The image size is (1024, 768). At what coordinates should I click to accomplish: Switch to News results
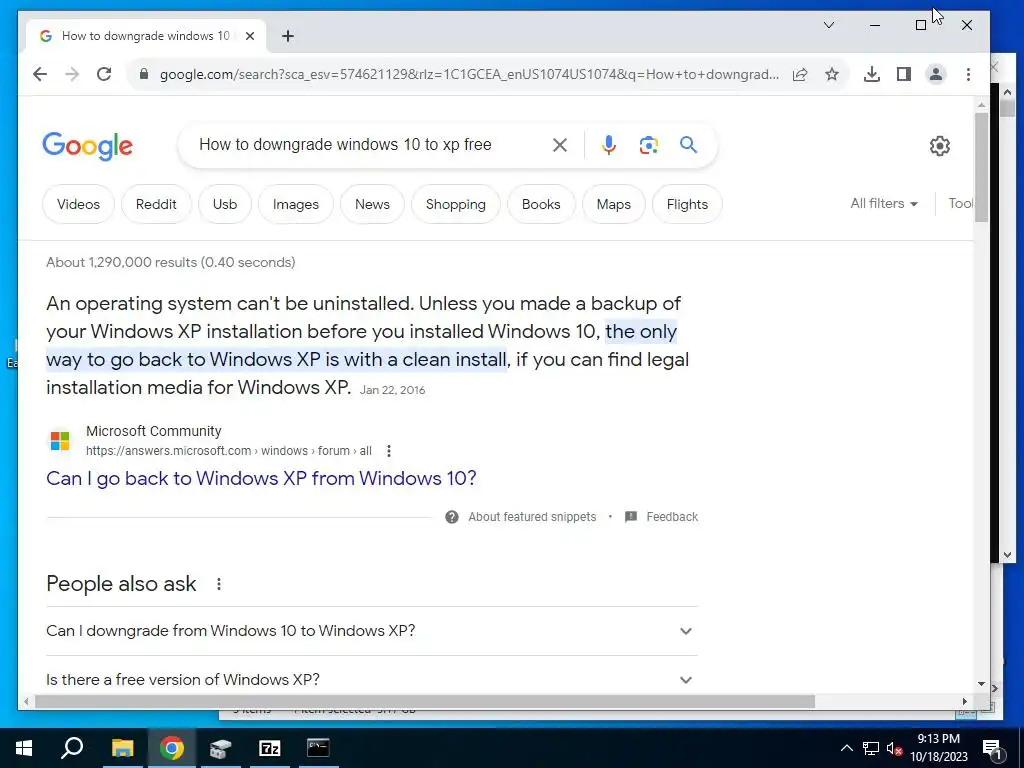tap(372, 204)
